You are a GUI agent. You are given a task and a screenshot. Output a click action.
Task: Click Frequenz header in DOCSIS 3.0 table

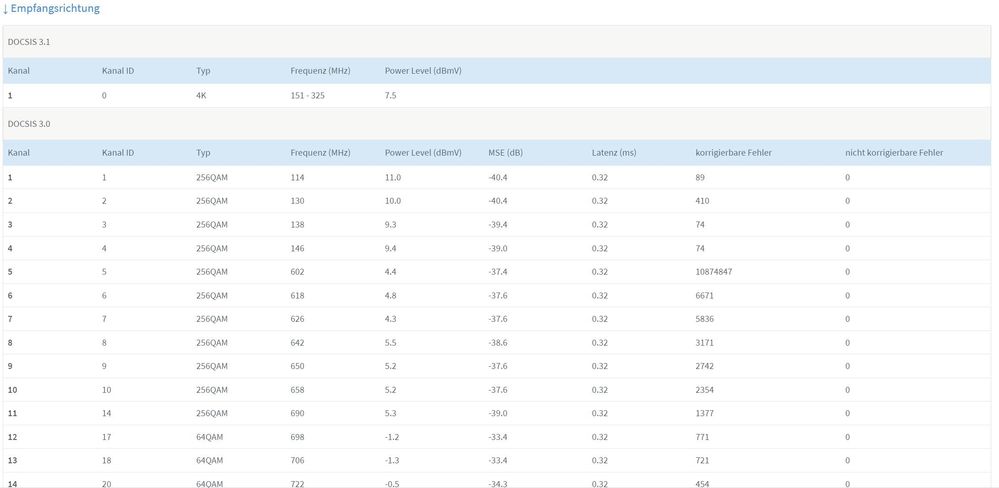(x=320, y=153)
